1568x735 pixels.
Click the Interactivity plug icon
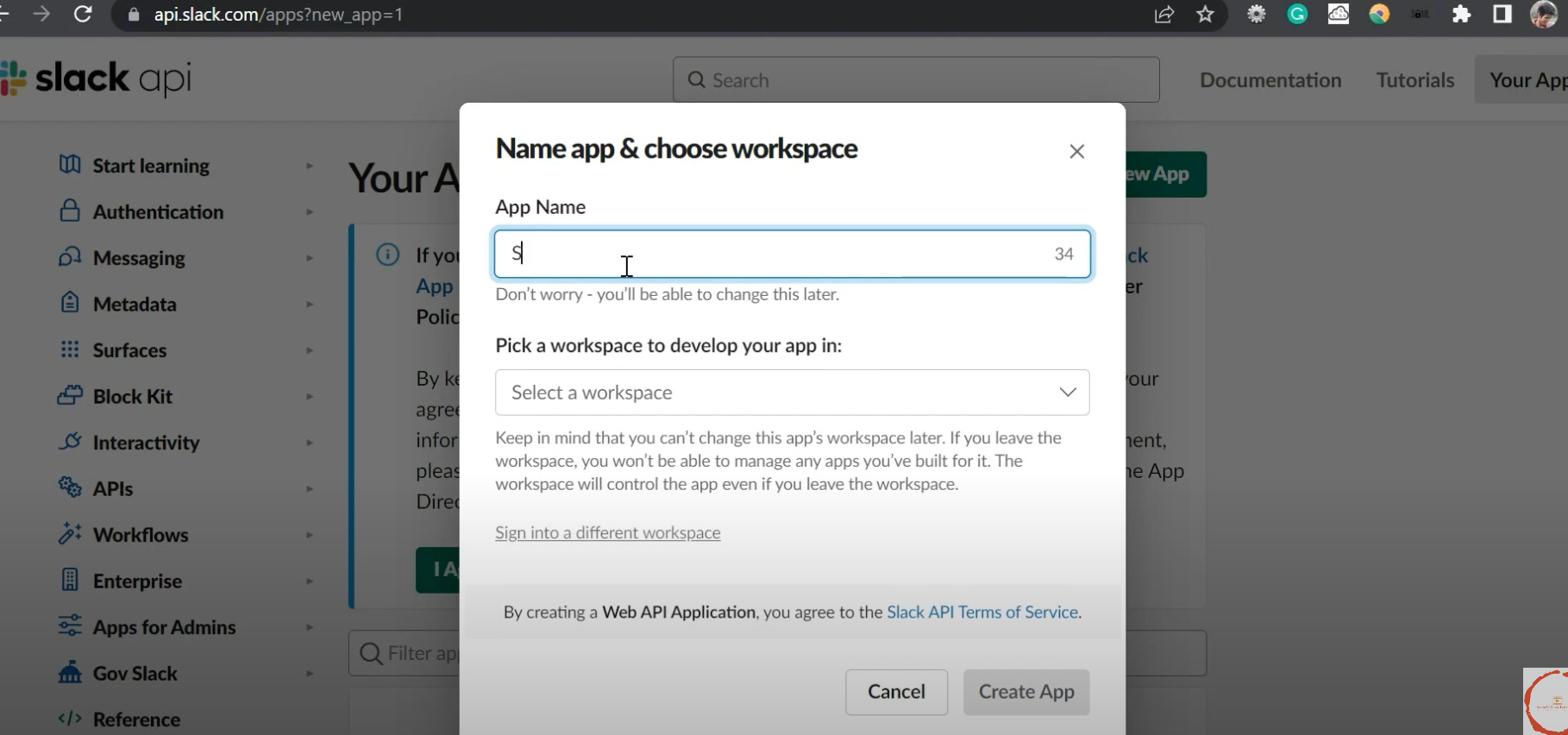(x=70, y=442)
